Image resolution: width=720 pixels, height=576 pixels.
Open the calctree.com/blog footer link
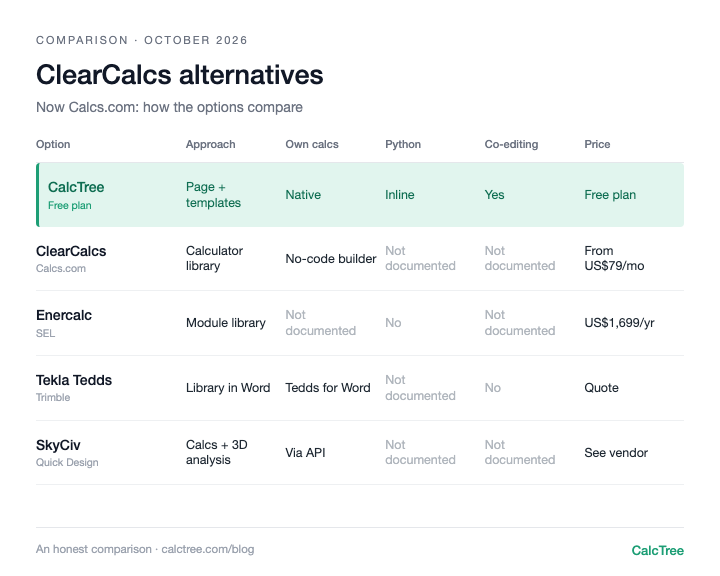208,549
